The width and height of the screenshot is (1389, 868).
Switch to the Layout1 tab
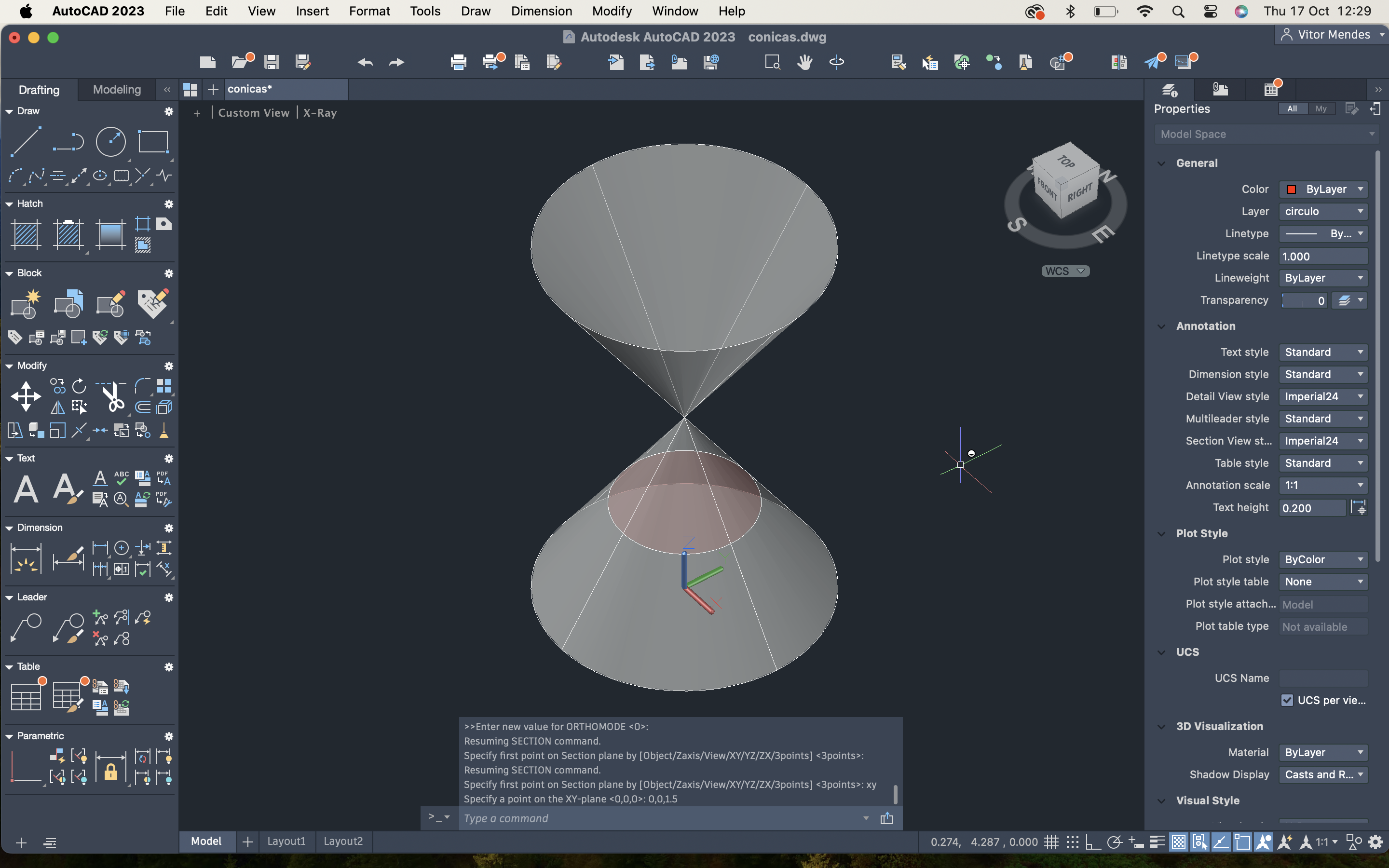[x=286, y=841]
